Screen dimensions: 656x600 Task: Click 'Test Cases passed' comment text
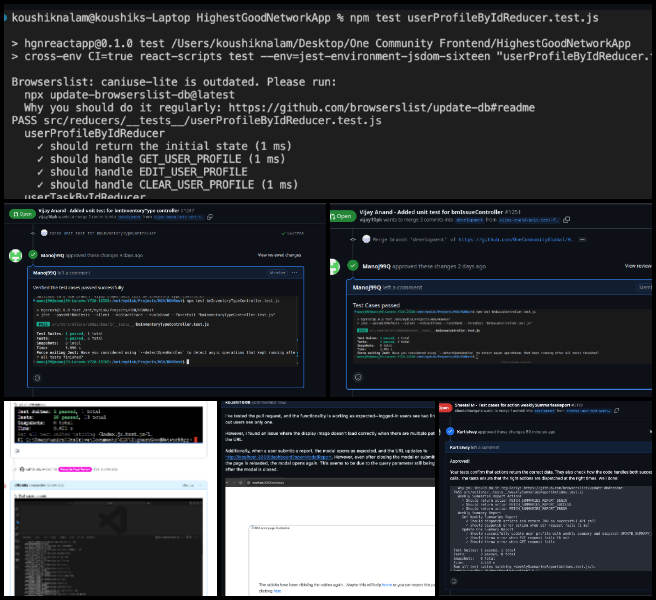point(376,305)
